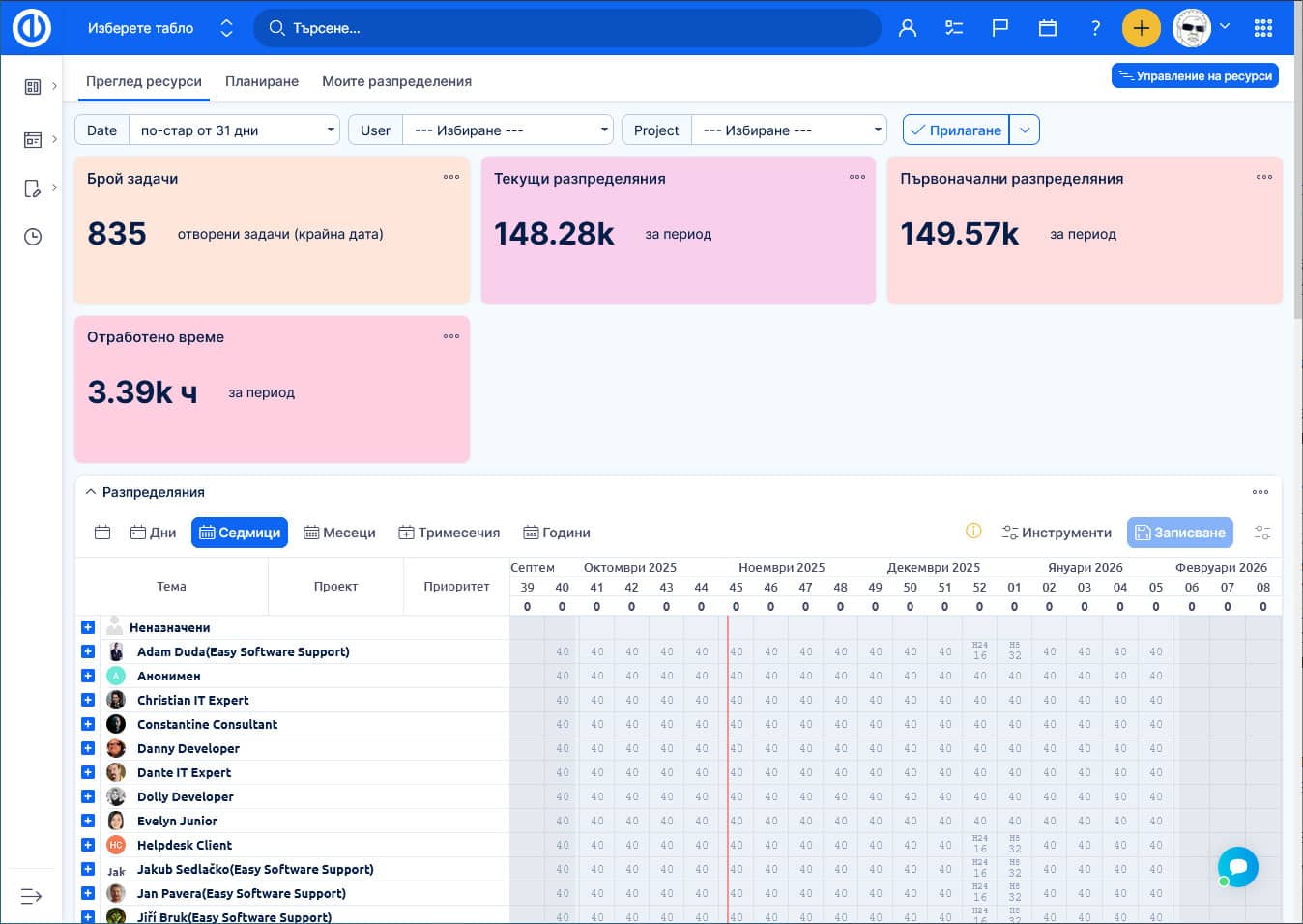The width and height of the screenshot is (1303, 924).
Task: Open the User selection dropdown
Action: pyautogui.click(x=508, y=130)
